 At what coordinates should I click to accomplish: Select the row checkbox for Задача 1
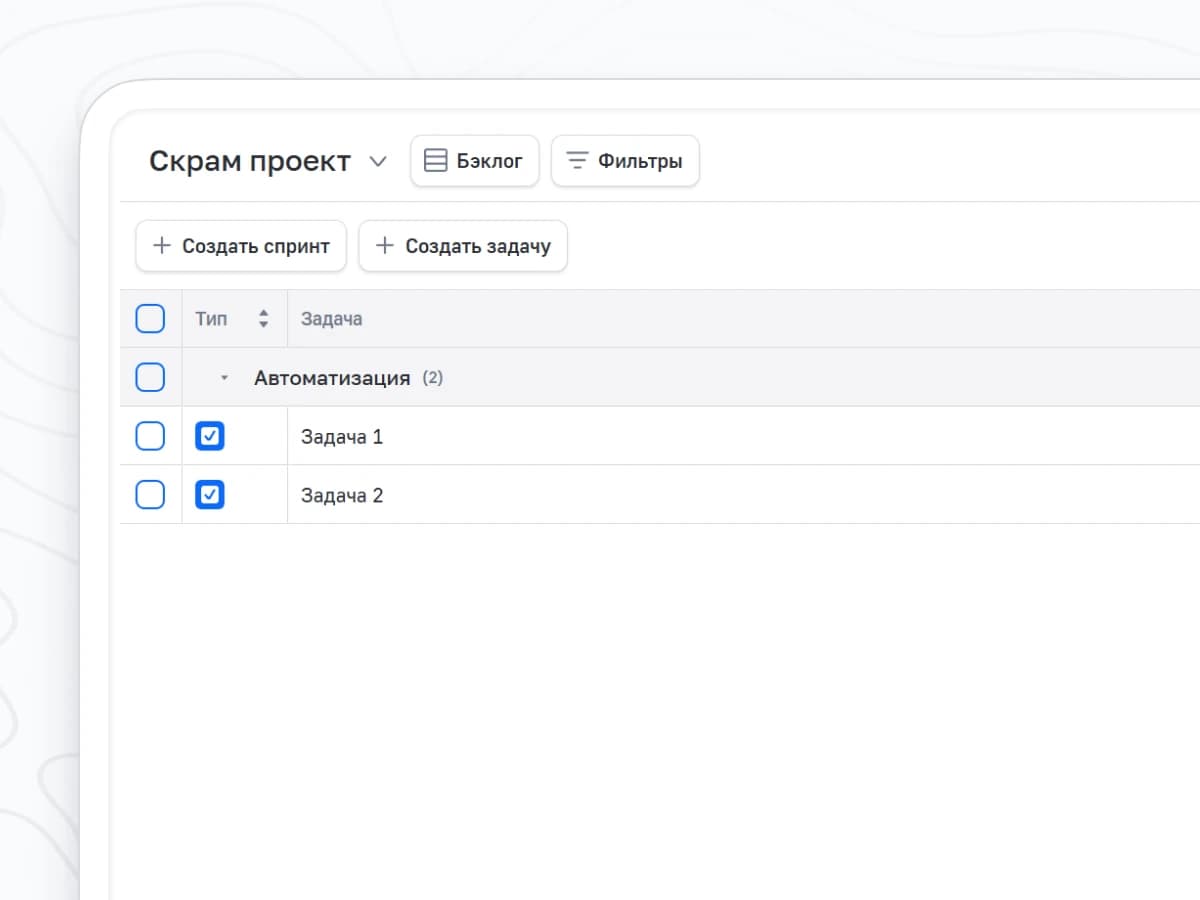pyautogui.click(x=150, y=436)
